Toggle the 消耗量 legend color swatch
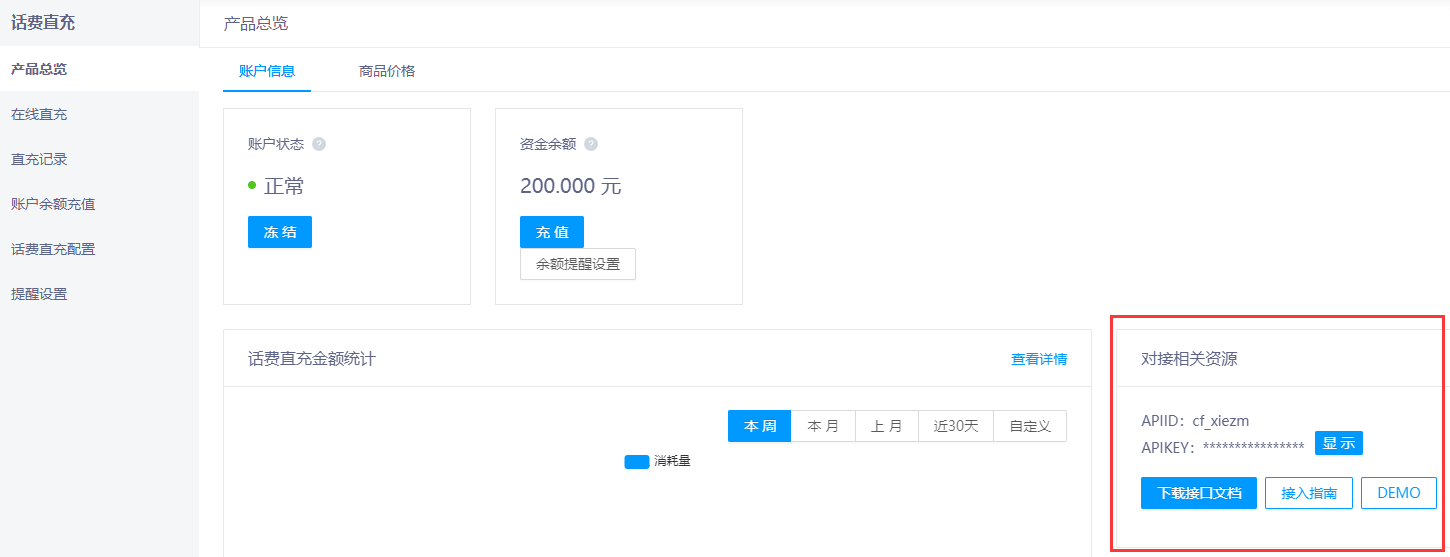 click(x=637, y=462)
